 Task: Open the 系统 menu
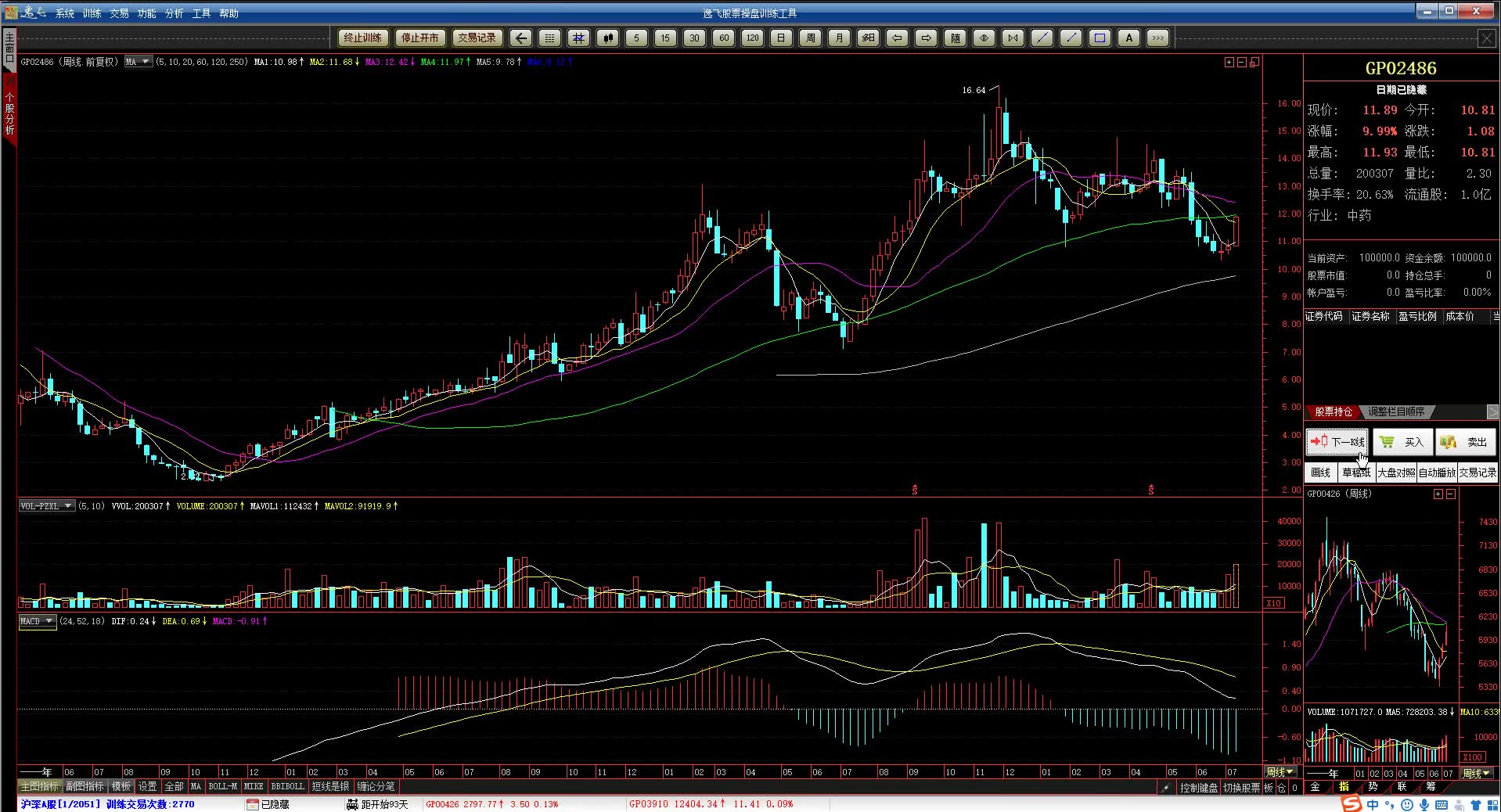pyautogui.click(x=65, y=13)
